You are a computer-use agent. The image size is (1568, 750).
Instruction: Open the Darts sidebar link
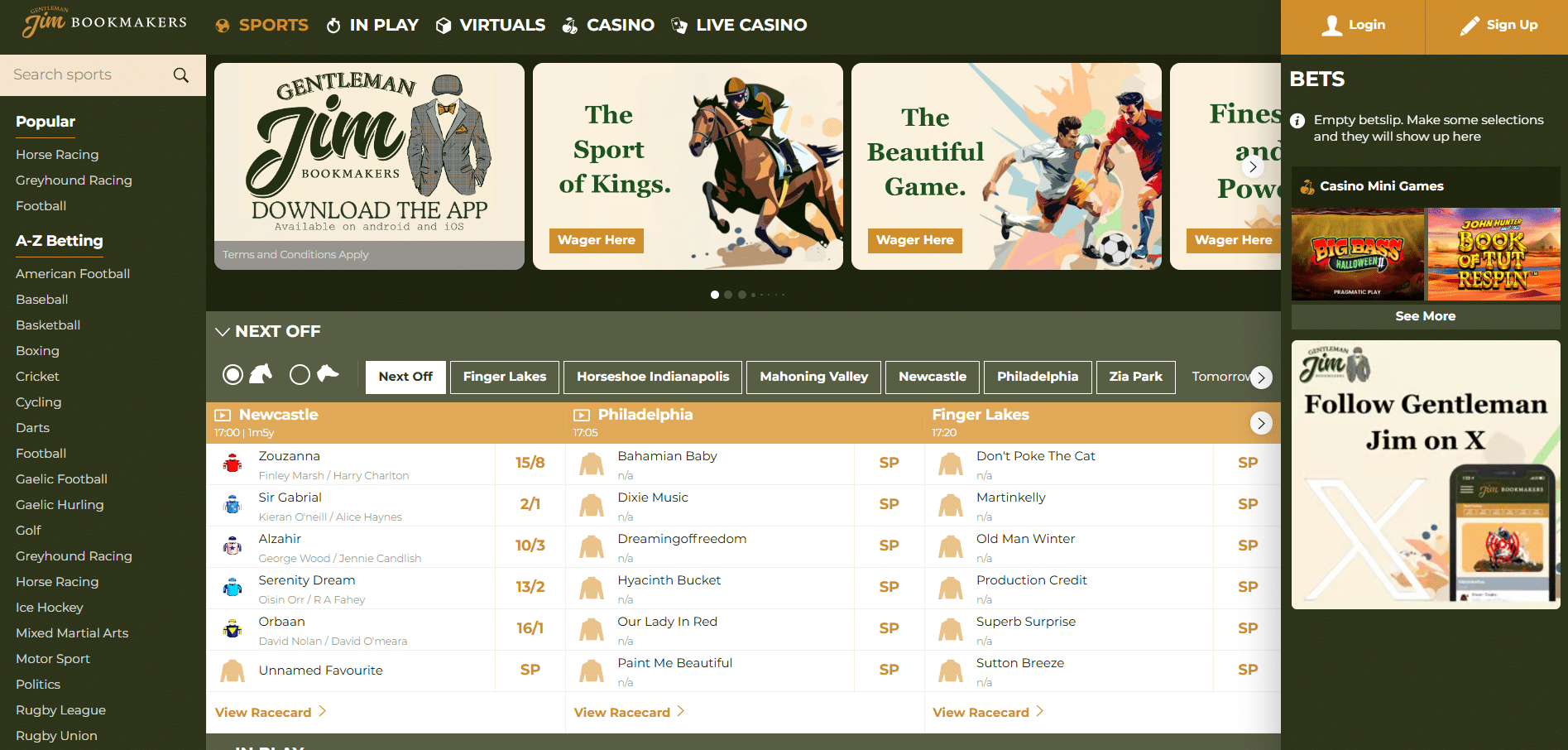tap(32, 428)
